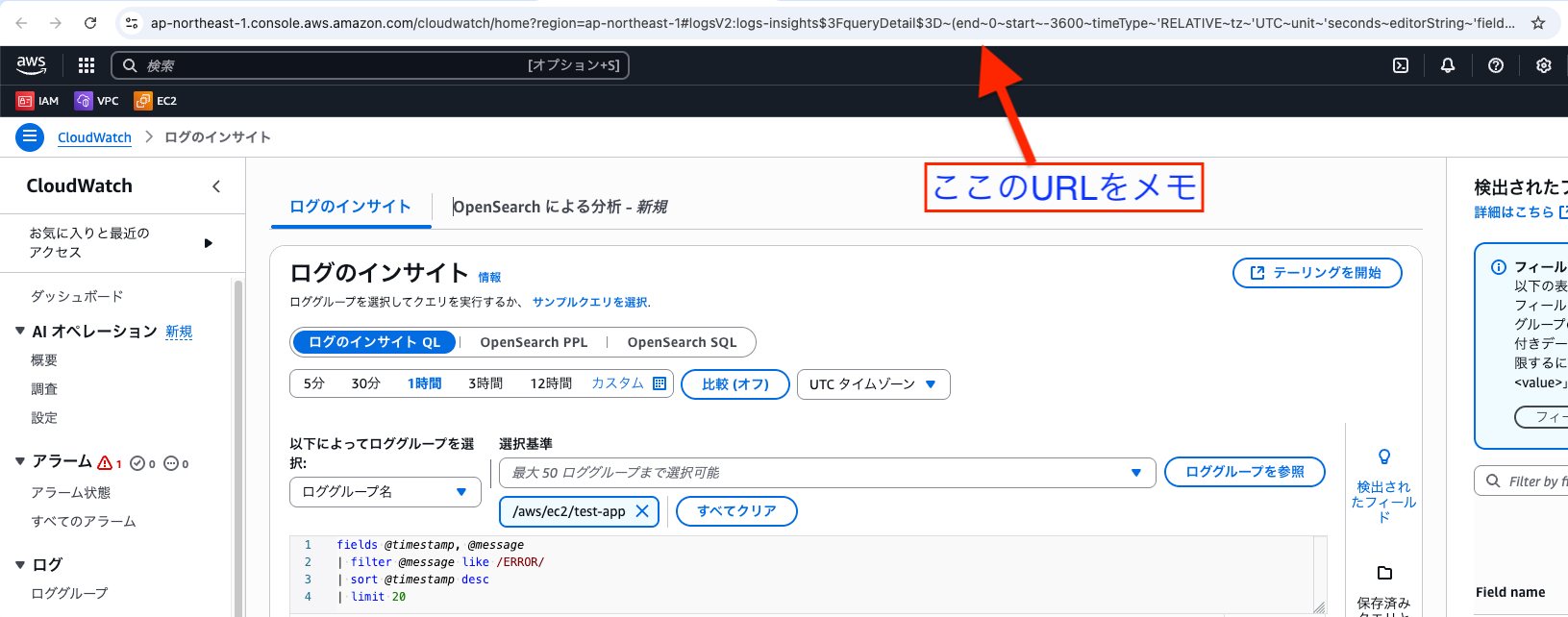Click the insufficient data alarms counter

point(176,463)
